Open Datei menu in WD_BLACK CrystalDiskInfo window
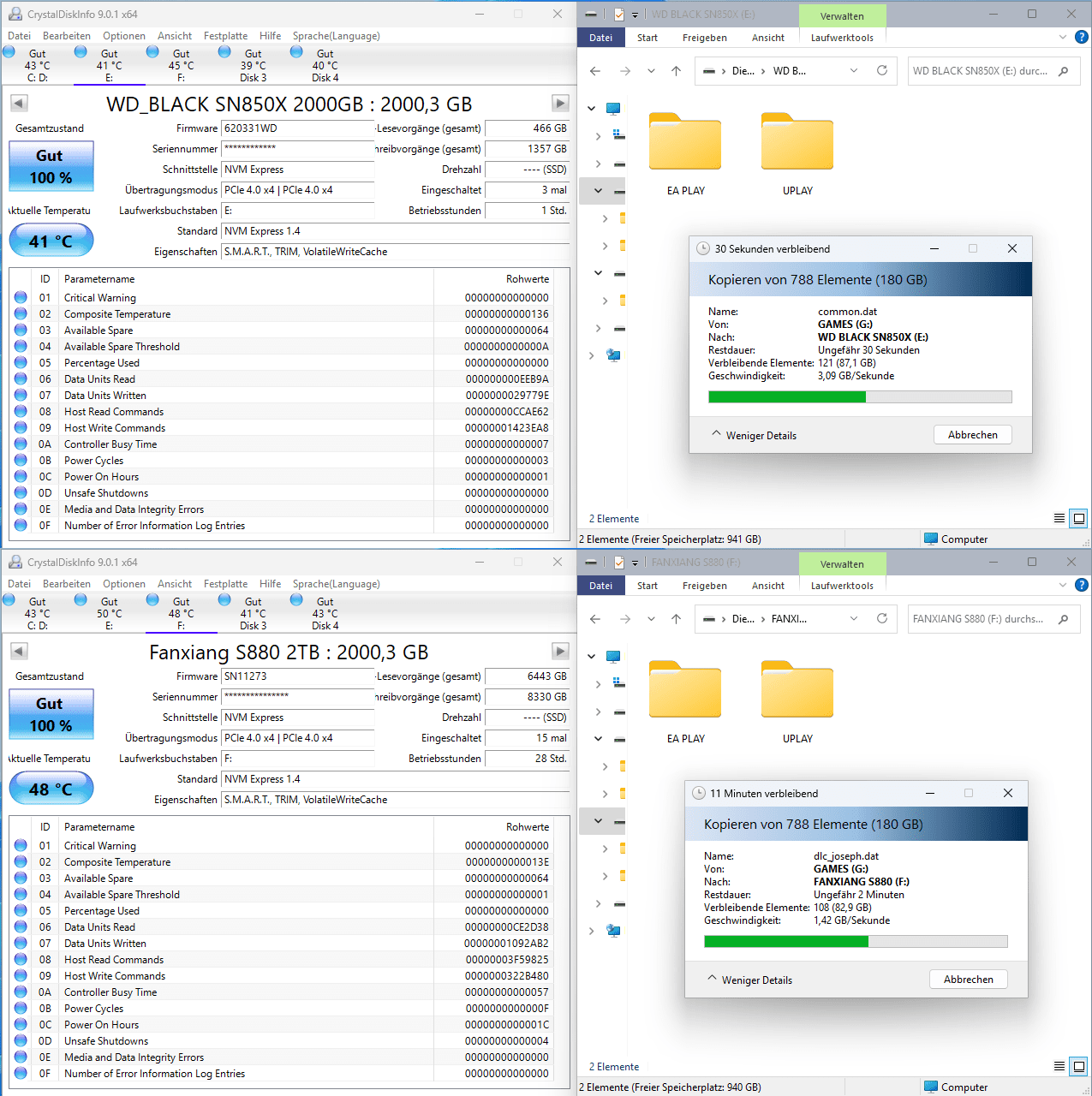The height and width of the screenshot is (1096, 1092). [x=19, y=36]
